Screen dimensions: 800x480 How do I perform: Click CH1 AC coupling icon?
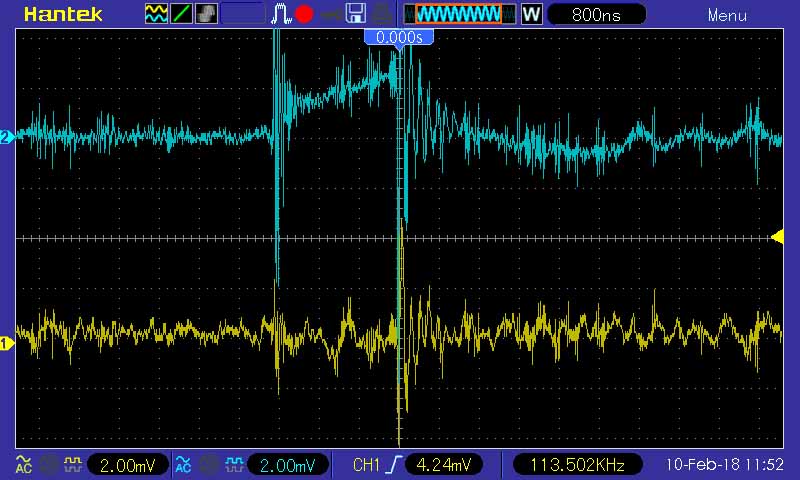pyautogui.click(x=23, y=464)
